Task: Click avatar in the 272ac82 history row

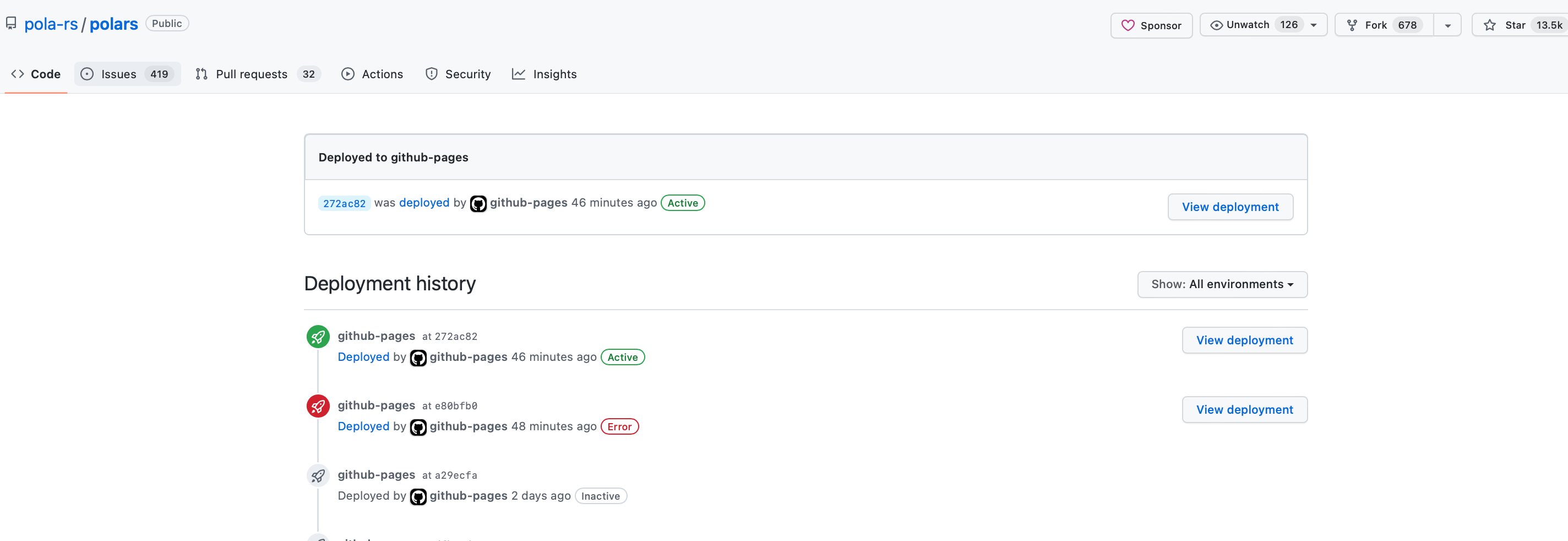Action: (417, 357)
